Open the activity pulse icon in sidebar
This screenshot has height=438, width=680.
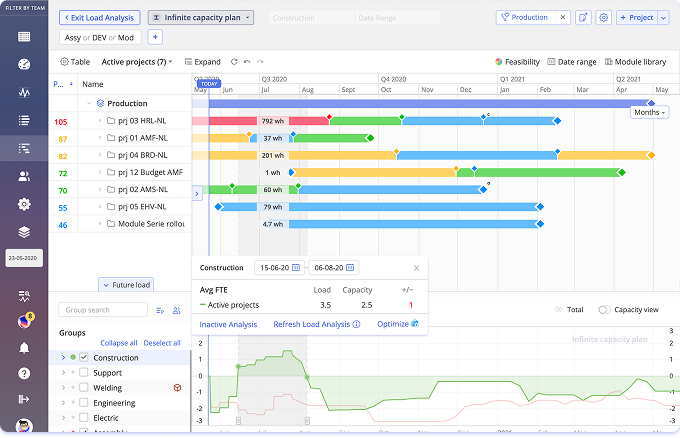click(x=24, y=92)
